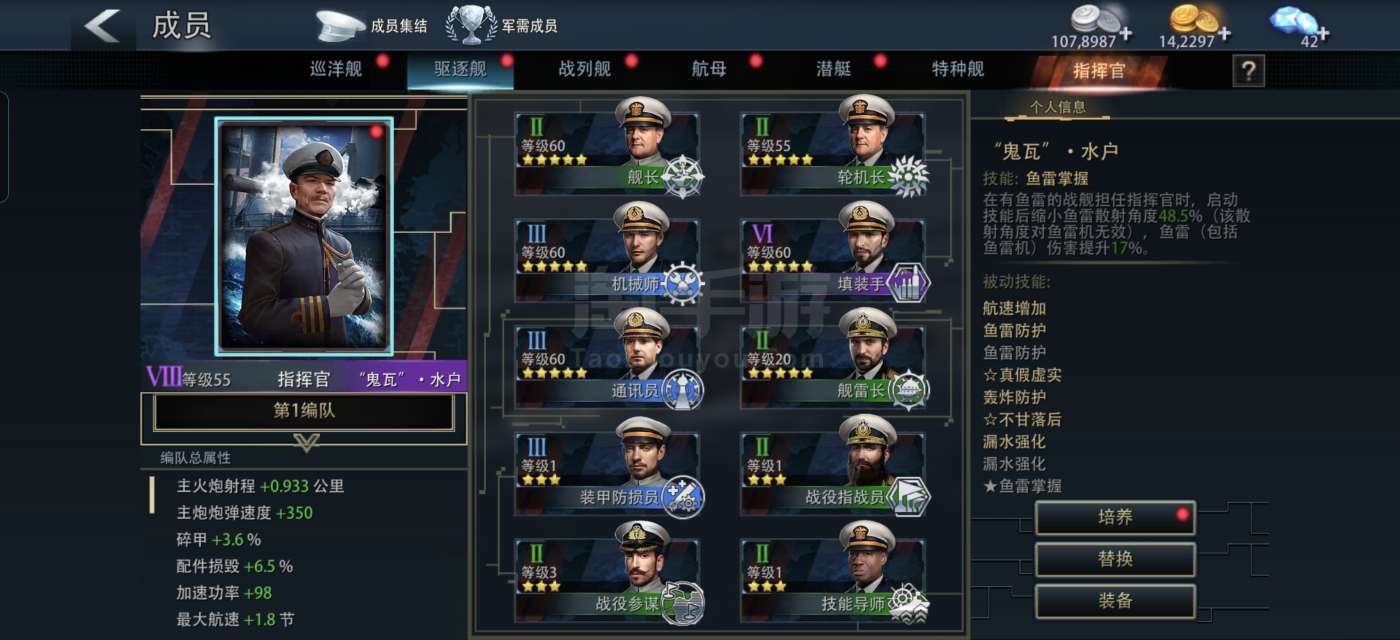Click the 填装手 ammo role icon
This screenshot has width=1400, height=640.
(x=908, y=283)
